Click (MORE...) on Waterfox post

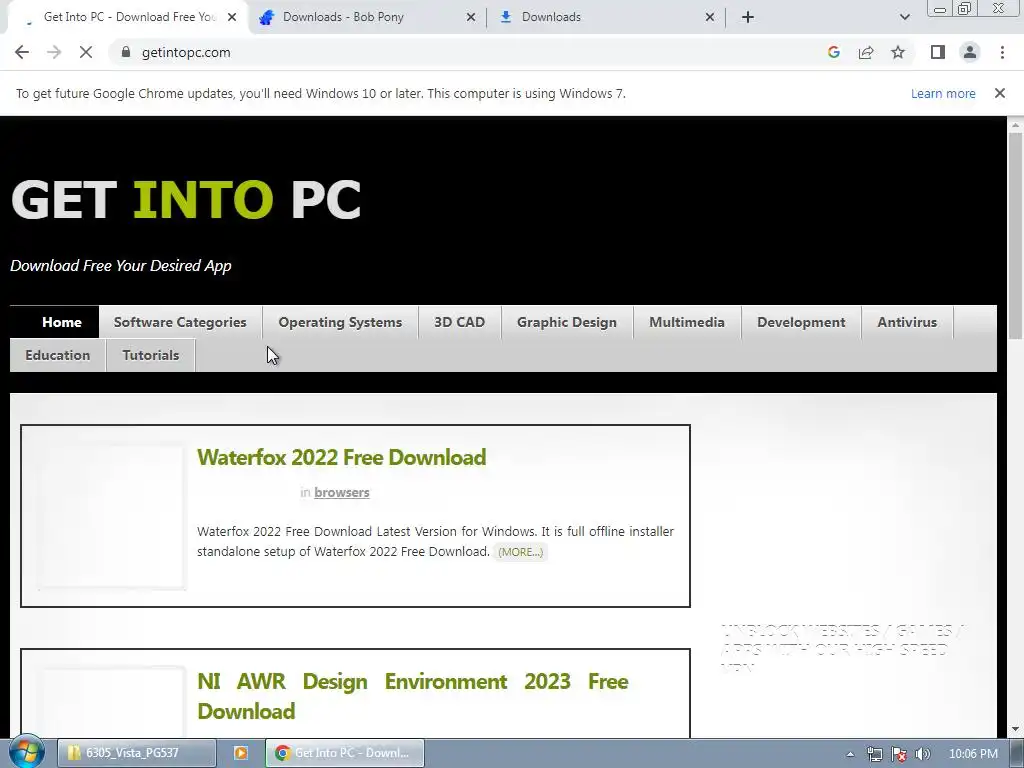520,552
